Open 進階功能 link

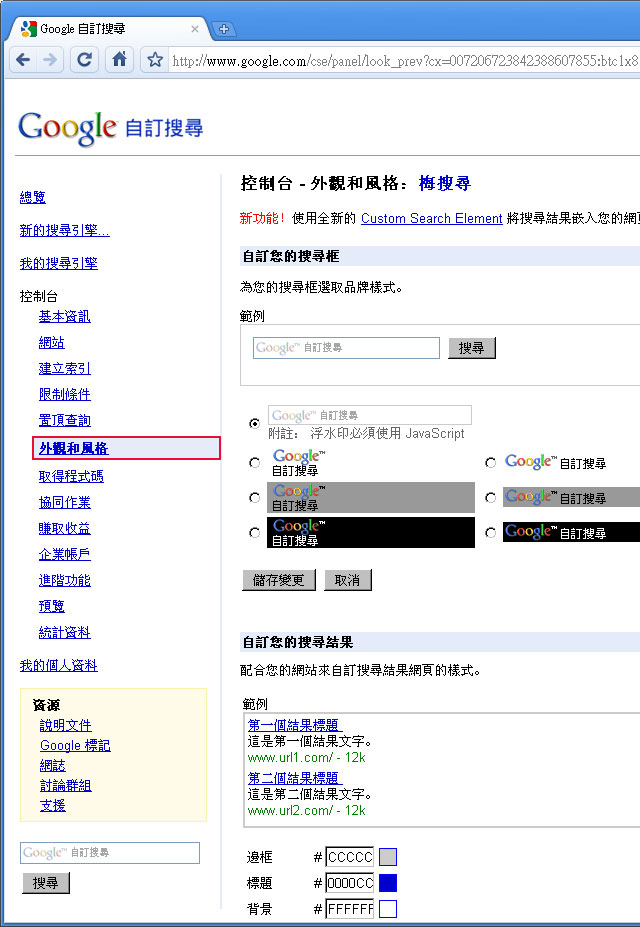point(64,580)
